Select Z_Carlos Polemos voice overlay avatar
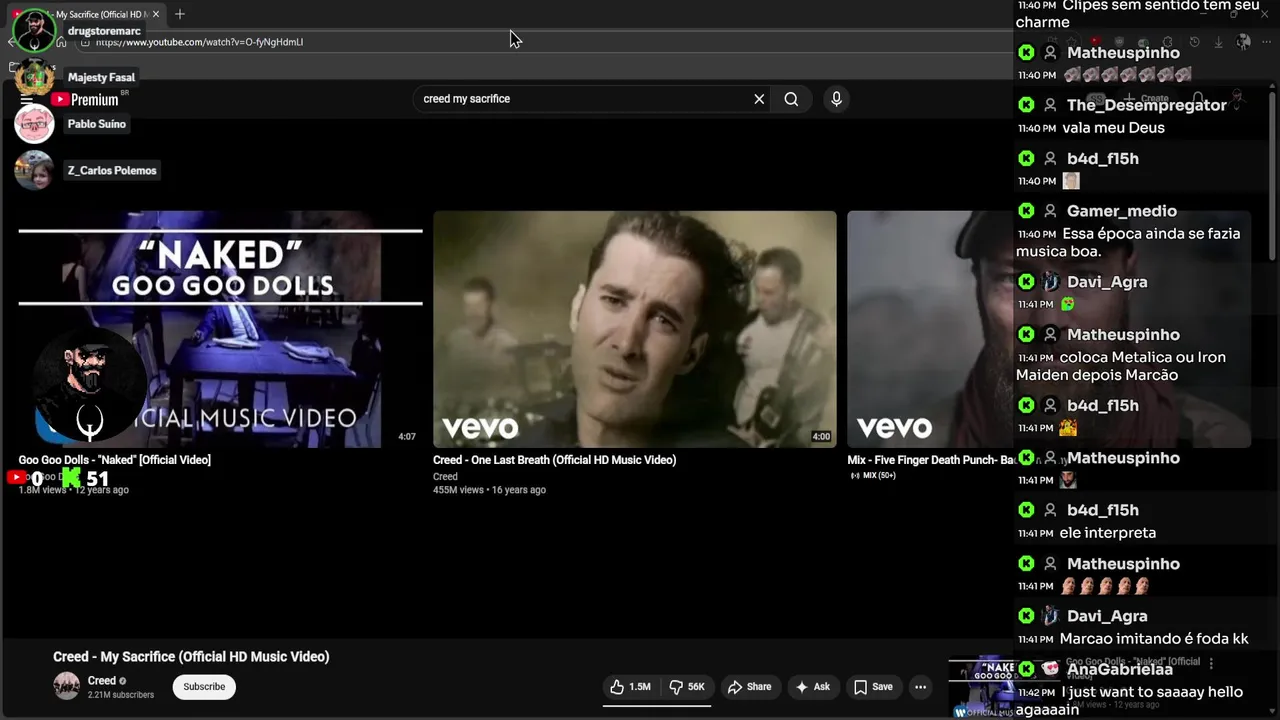Image resolution: width=1280 pixels, height=720 pixels. point(34,170)
